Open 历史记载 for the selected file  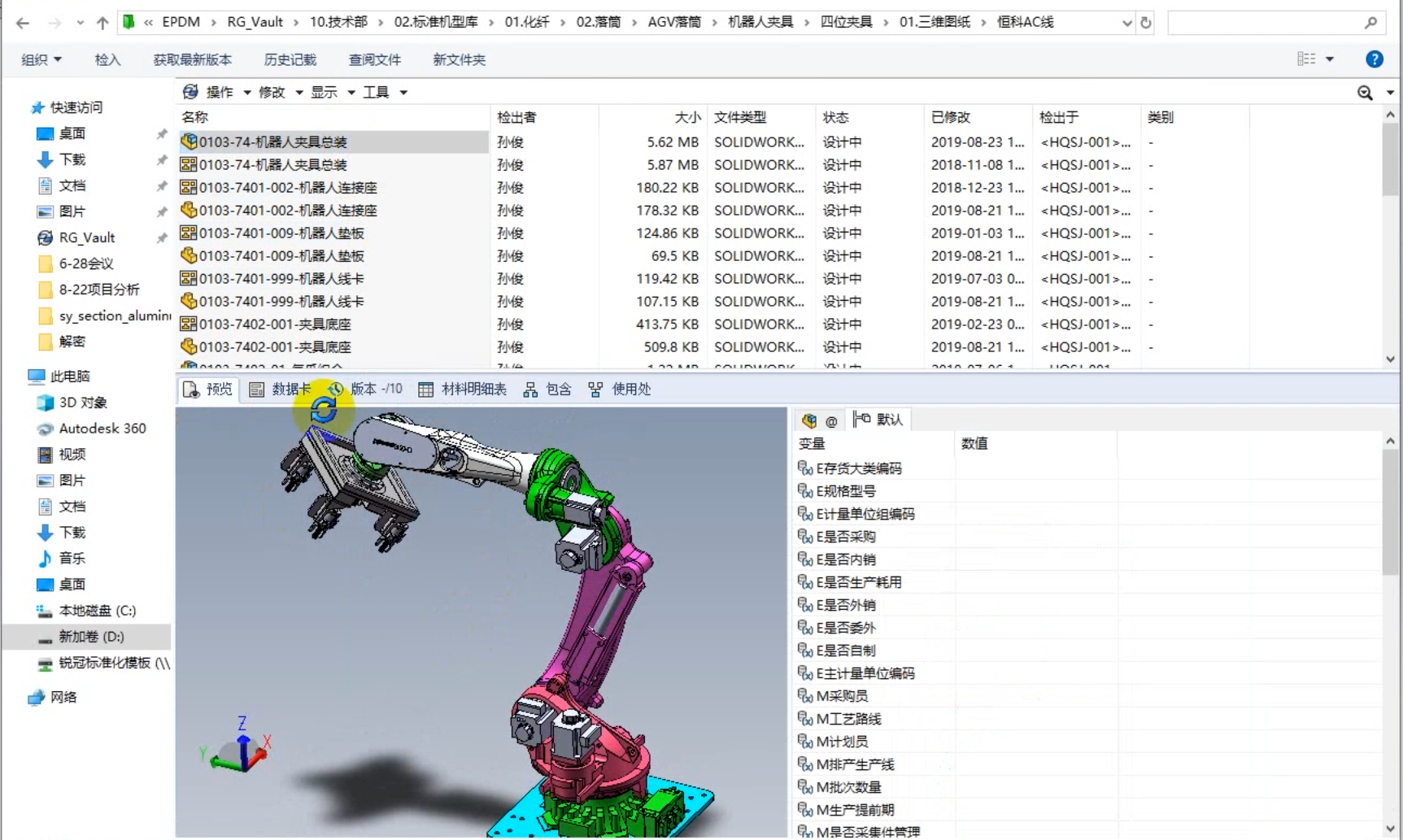(290, 59)
